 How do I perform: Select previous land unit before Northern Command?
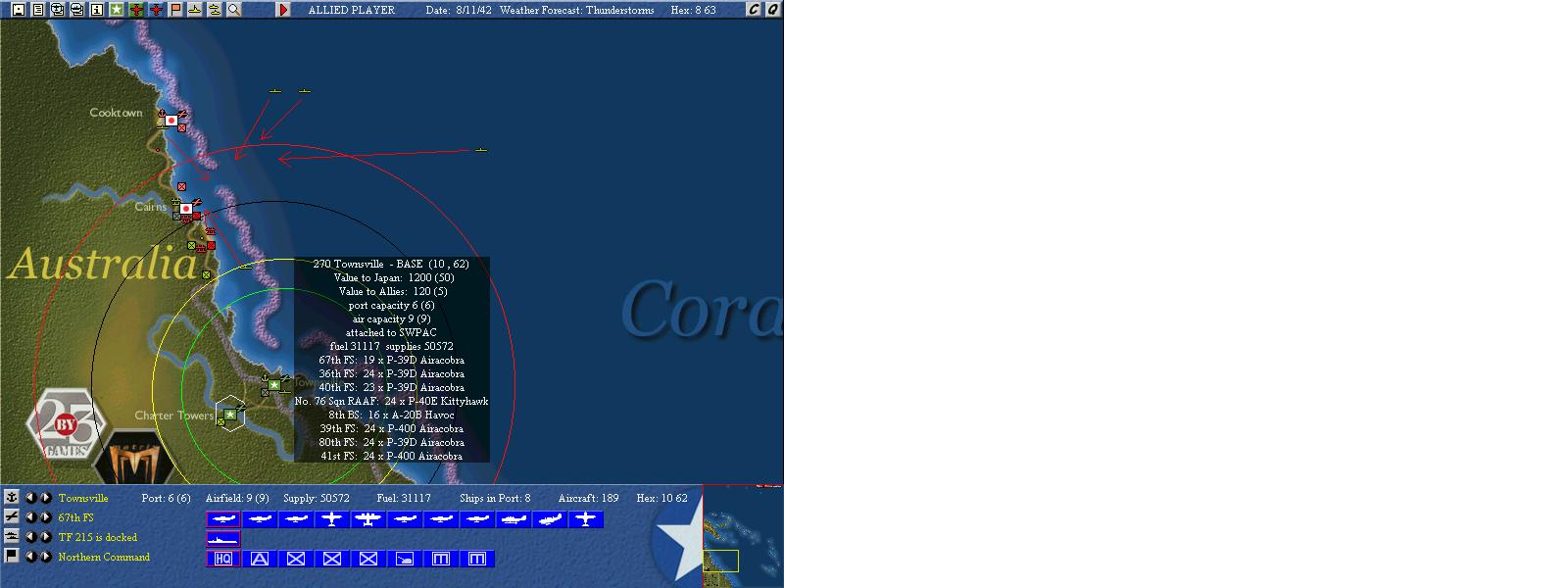click(30, 557)
